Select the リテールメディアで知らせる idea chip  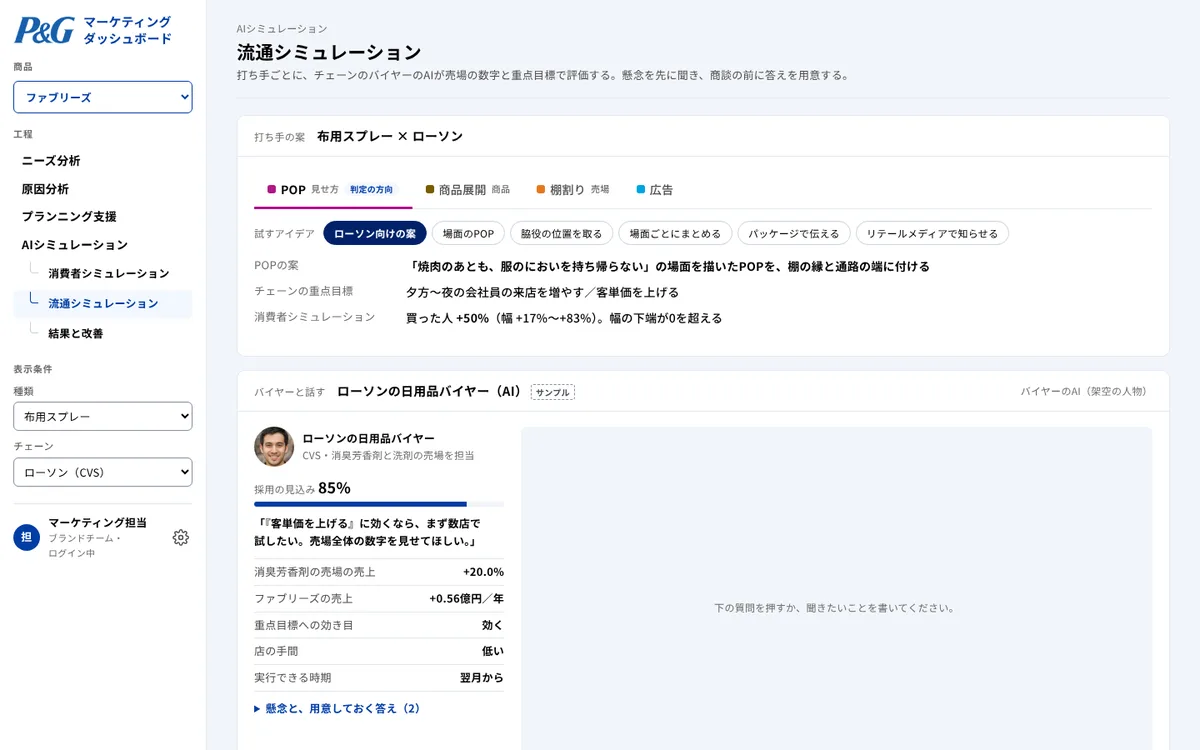pyautogui.click(x=932, y=233)
